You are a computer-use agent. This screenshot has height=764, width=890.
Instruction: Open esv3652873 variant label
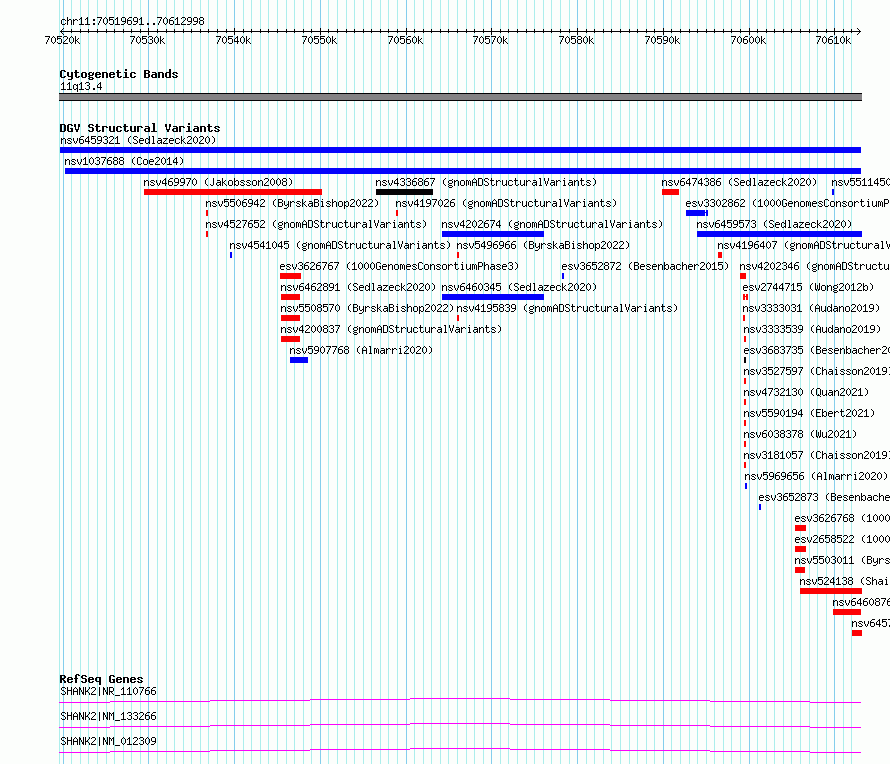click(x=824, y=497)
